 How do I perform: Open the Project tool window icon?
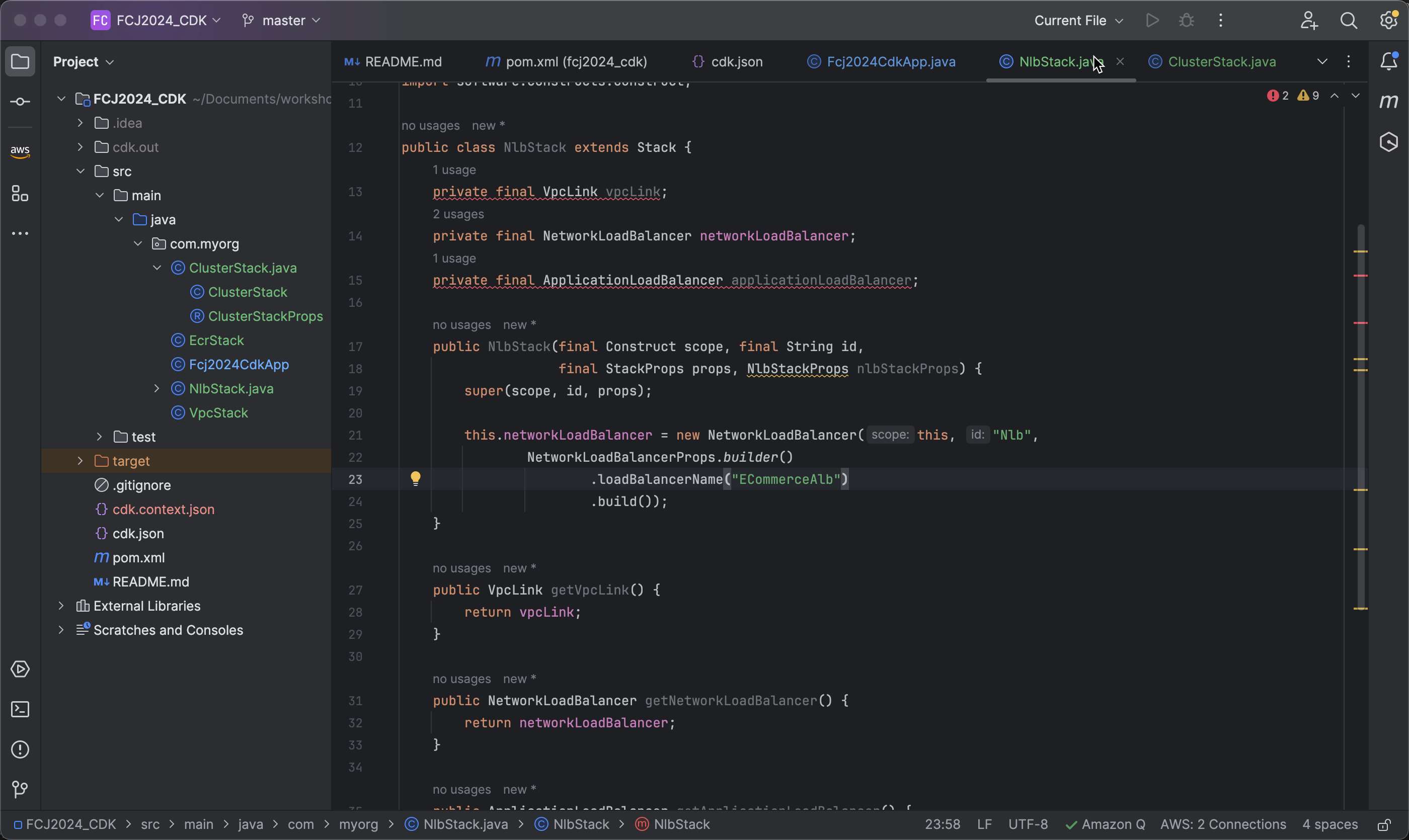coord(21,61)
